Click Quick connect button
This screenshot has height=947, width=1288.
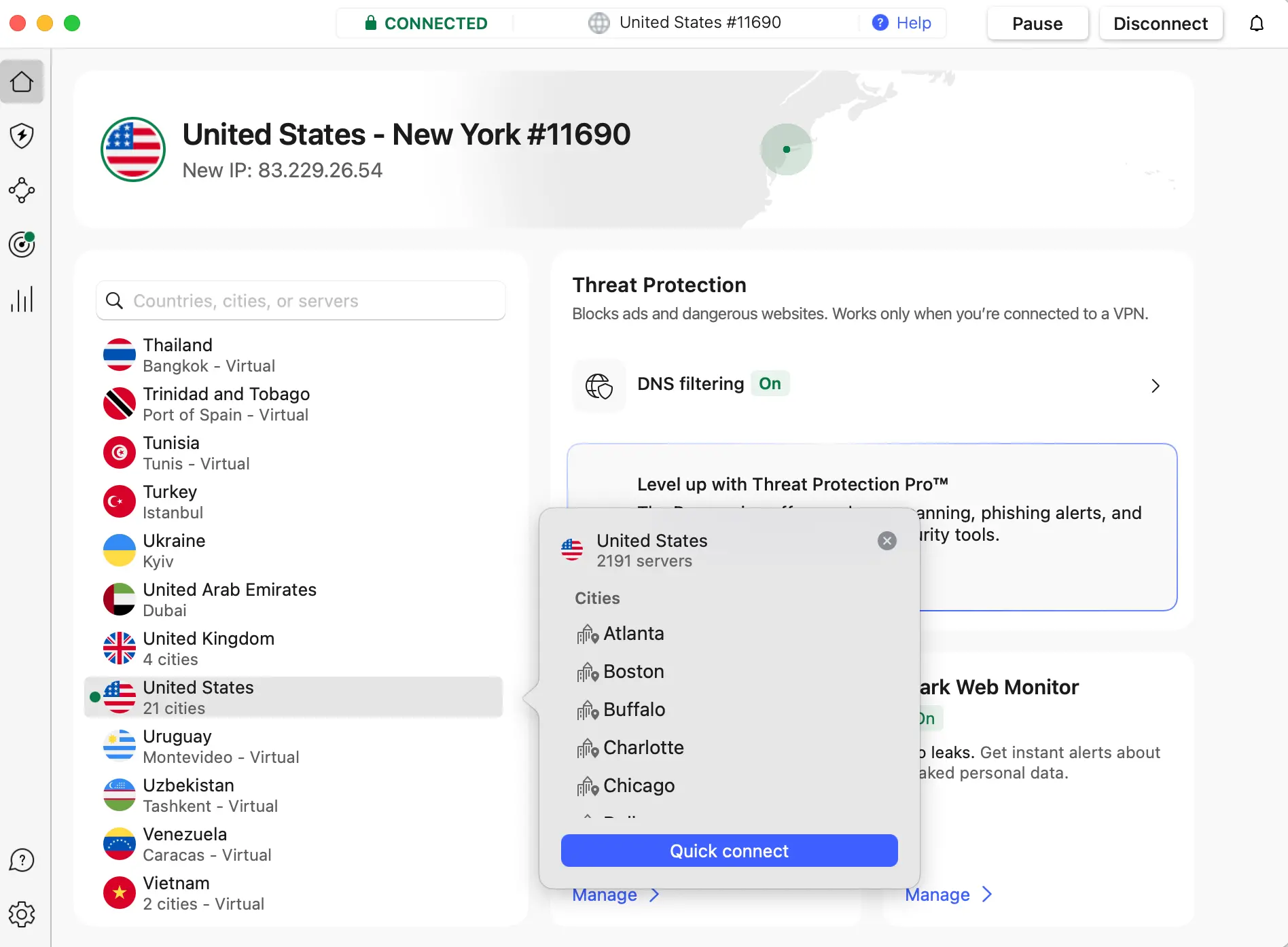coord(730,851)
